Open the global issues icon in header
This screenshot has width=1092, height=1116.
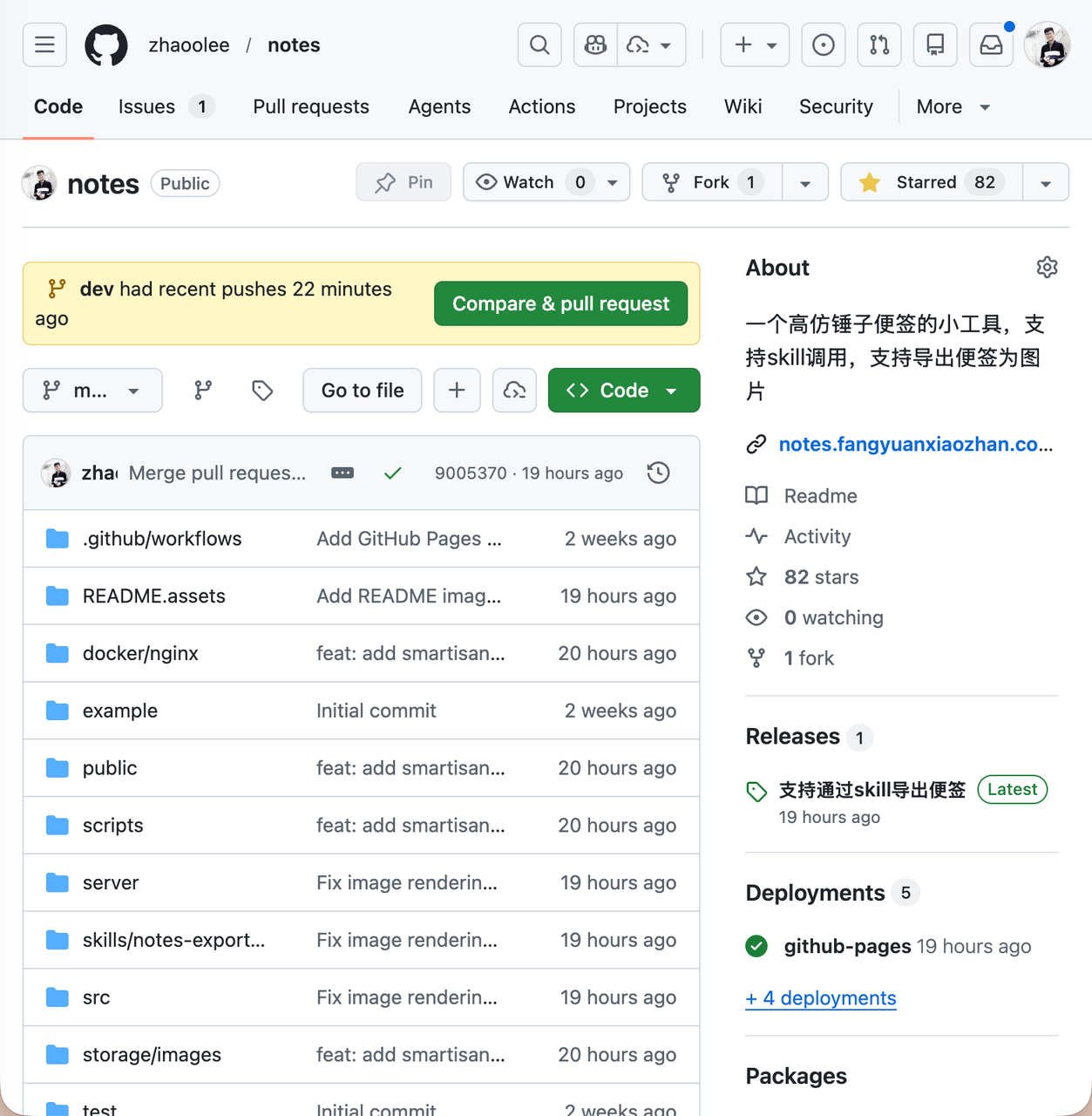tap(823, 45)
